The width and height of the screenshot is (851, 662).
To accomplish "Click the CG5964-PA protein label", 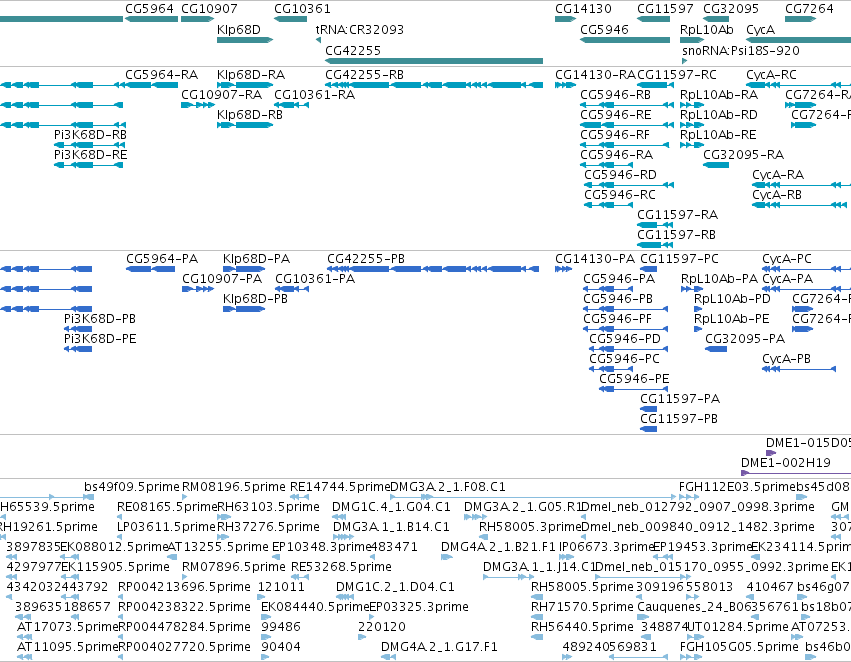I will click(x=162, y=258).
